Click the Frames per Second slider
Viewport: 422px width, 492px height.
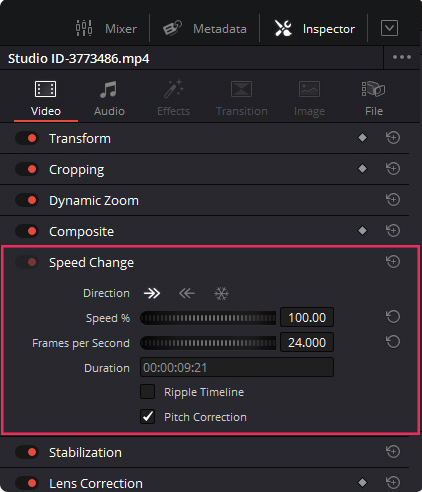click(x=208, y=343)
